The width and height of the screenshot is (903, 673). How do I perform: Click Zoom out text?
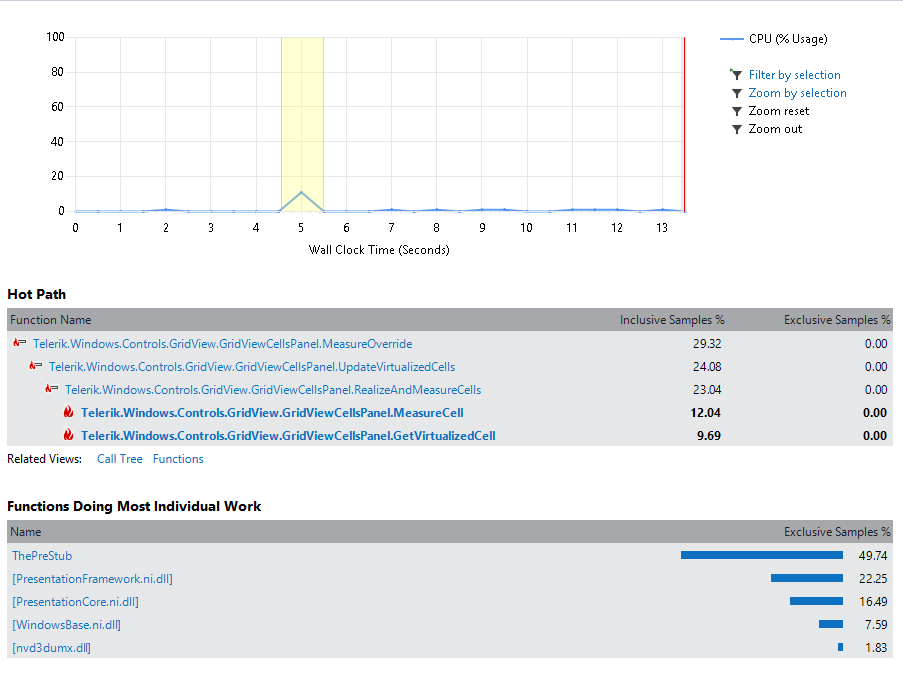coord(775,129)
